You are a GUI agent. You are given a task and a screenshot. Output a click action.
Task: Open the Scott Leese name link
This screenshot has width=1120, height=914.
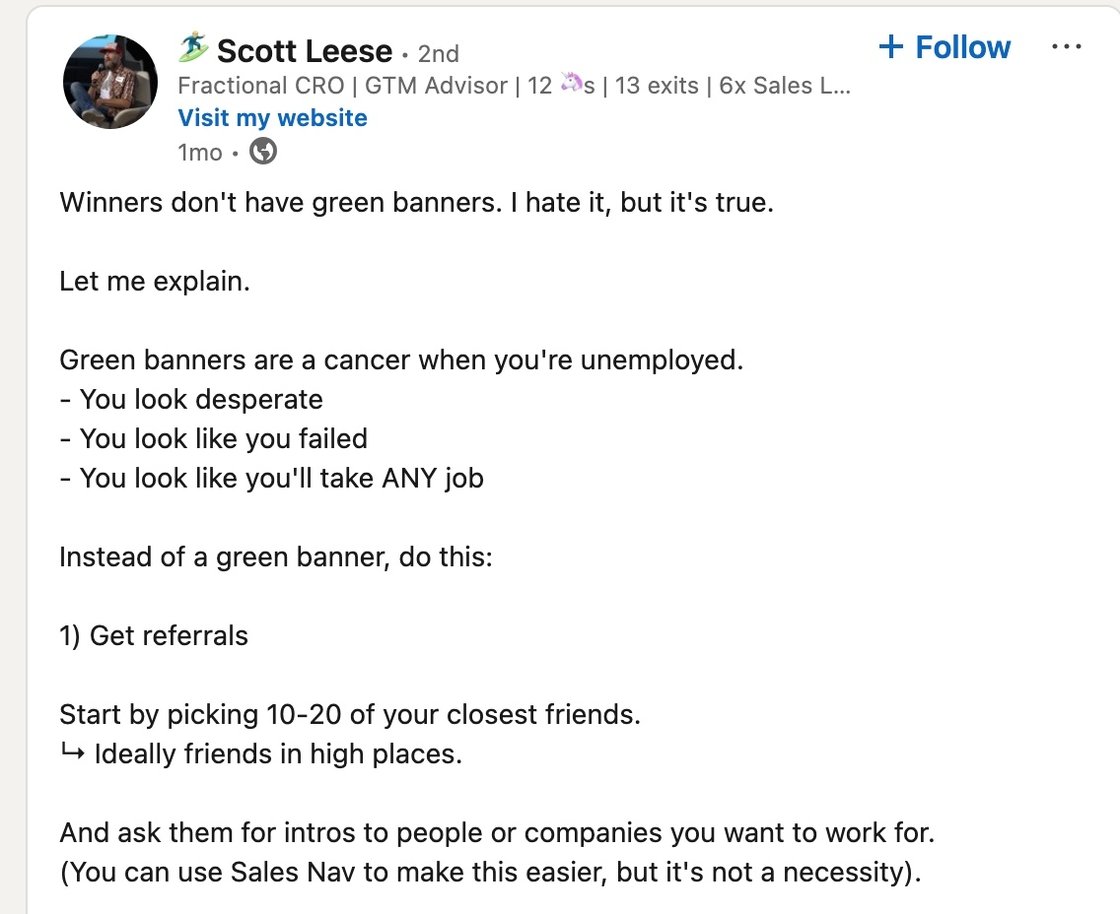coord(304,51)
